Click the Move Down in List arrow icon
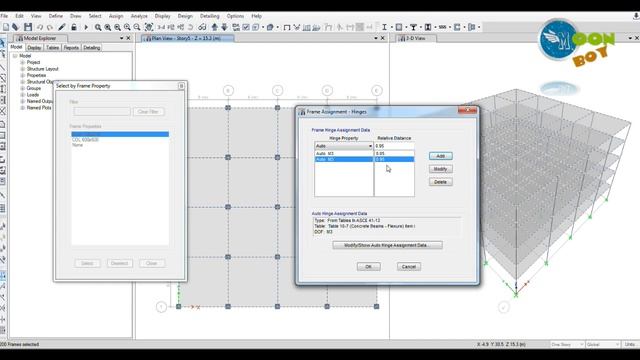 (224, 27)
